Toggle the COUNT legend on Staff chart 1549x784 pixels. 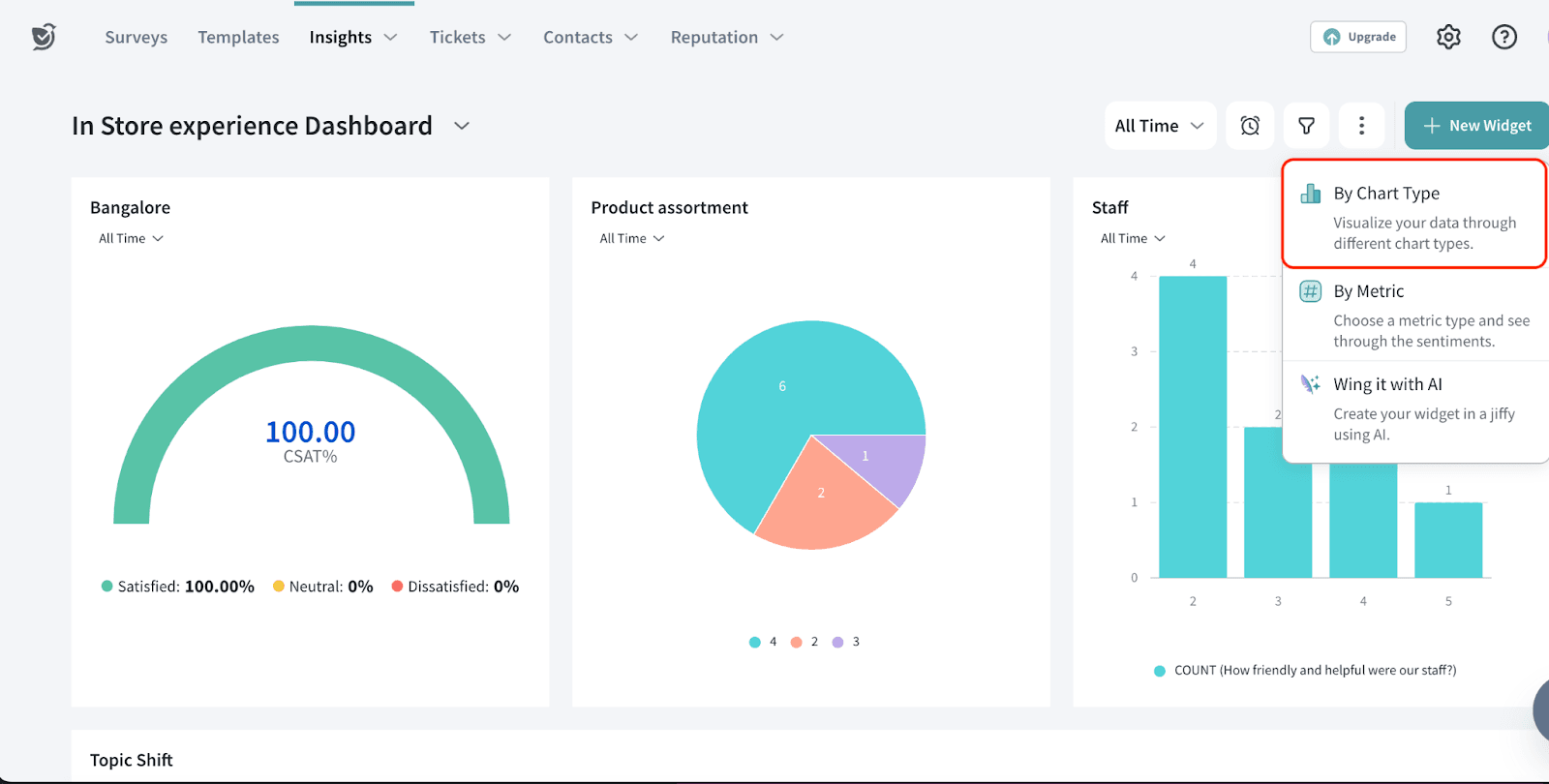tap(1305, 670)
